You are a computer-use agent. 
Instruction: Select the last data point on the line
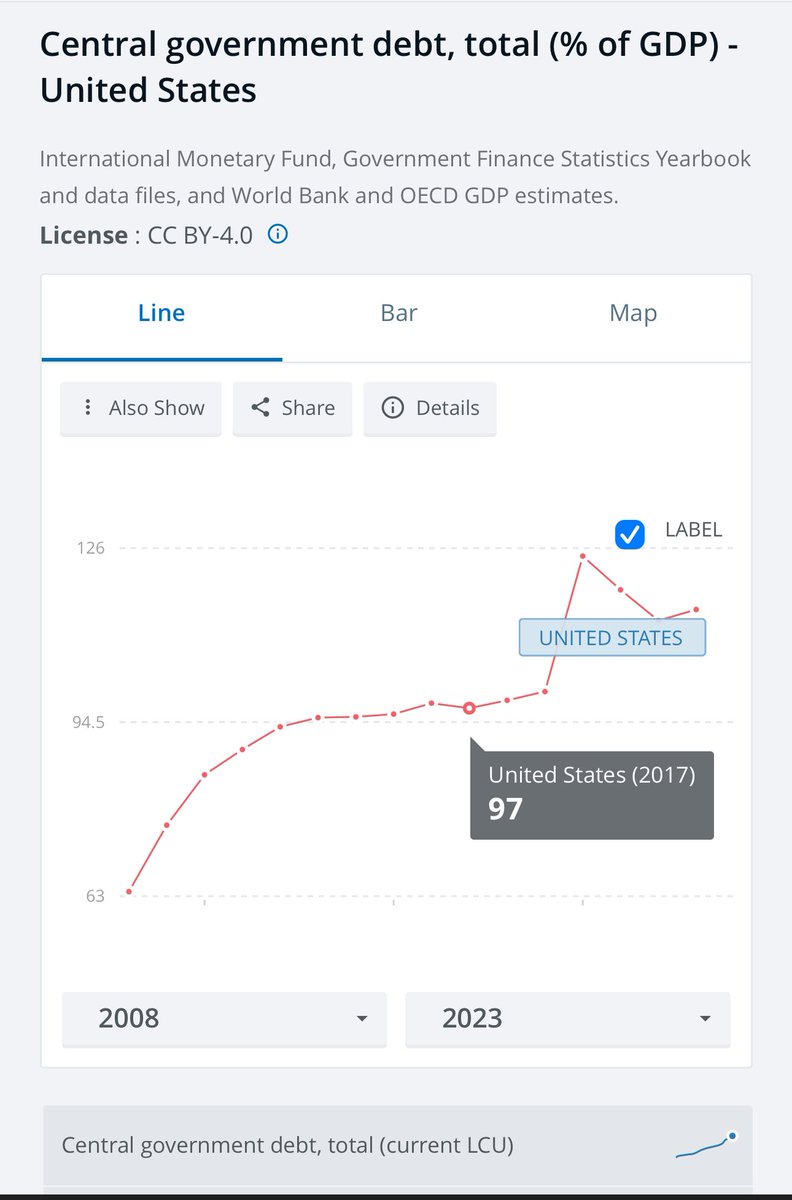point(696,609)
